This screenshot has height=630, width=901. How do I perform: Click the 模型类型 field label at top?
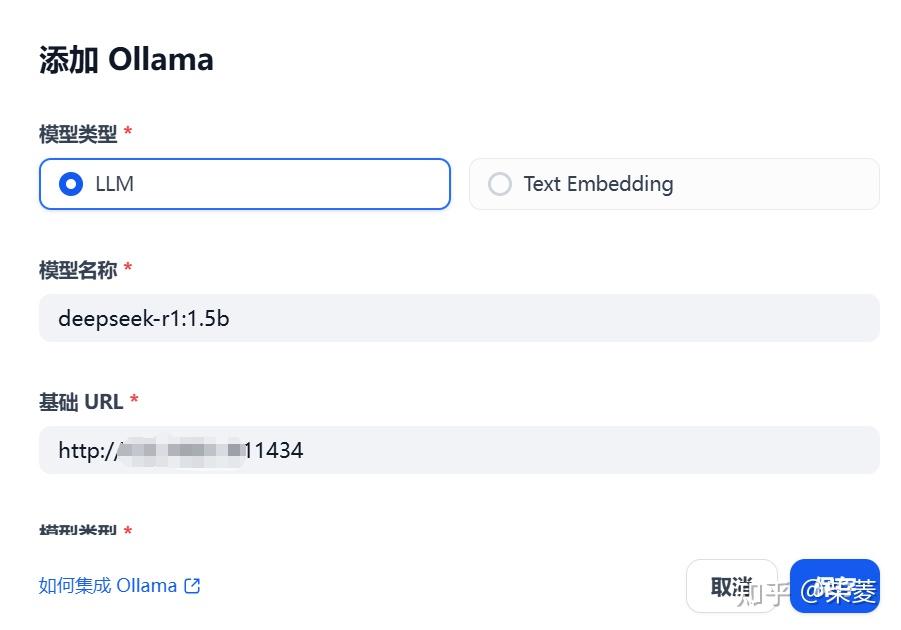pos(78,133)
